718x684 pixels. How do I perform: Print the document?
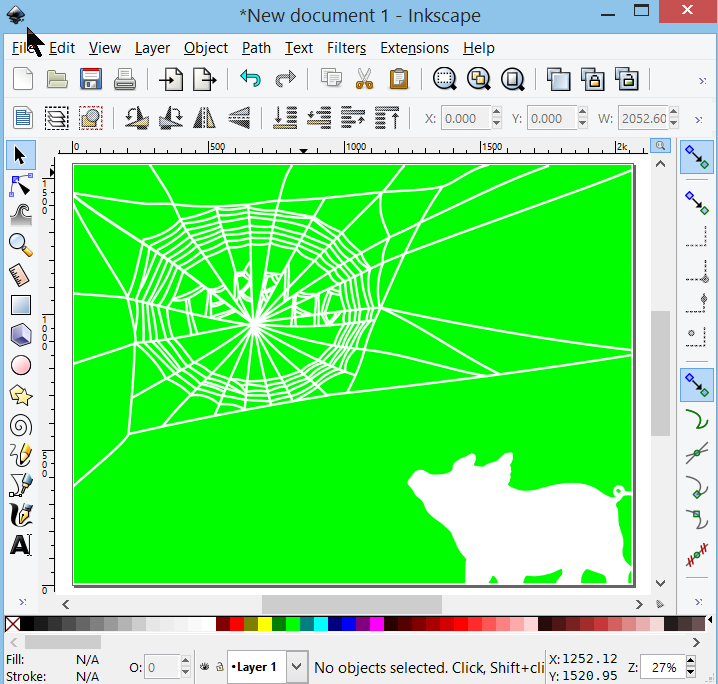pos(125,79)
